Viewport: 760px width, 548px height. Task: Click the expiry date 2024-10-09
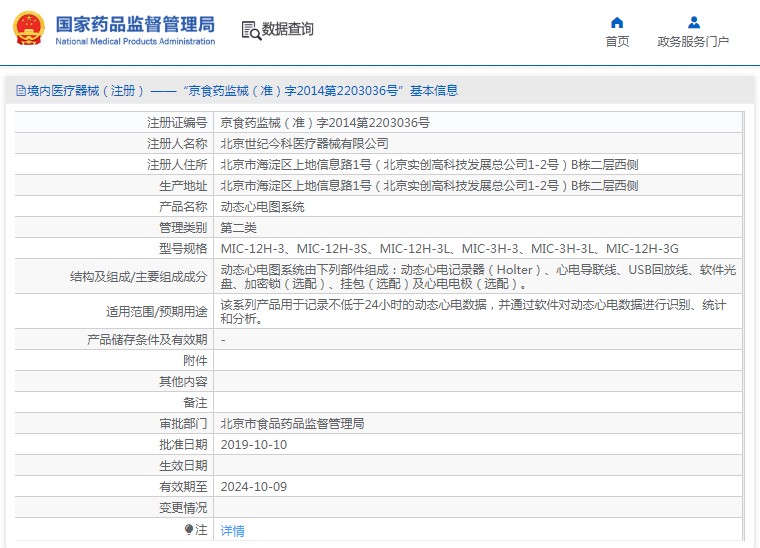coord(253,487)
